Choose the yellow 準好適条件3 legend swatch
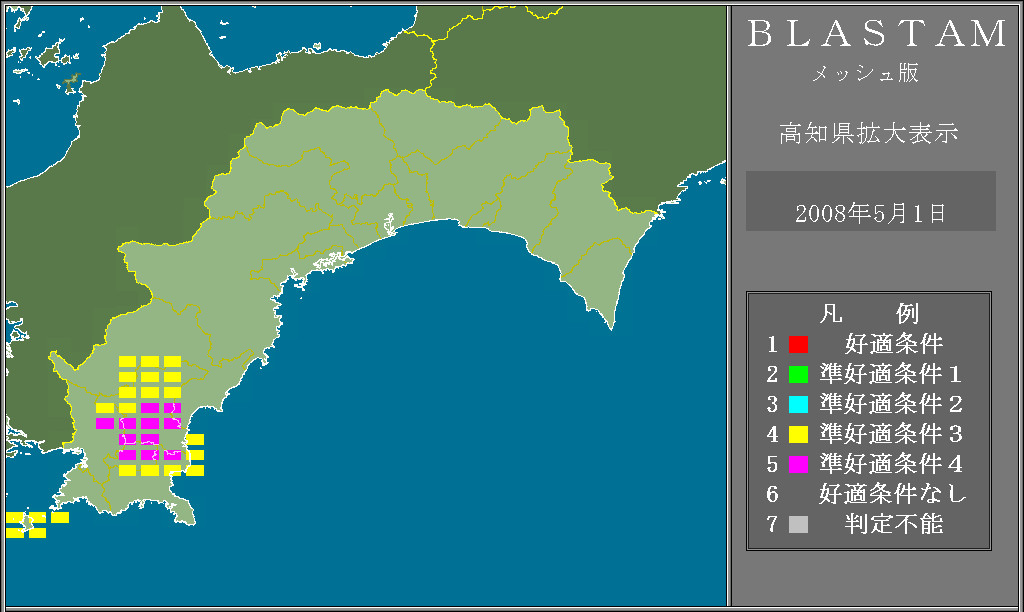 coord(797,434)
